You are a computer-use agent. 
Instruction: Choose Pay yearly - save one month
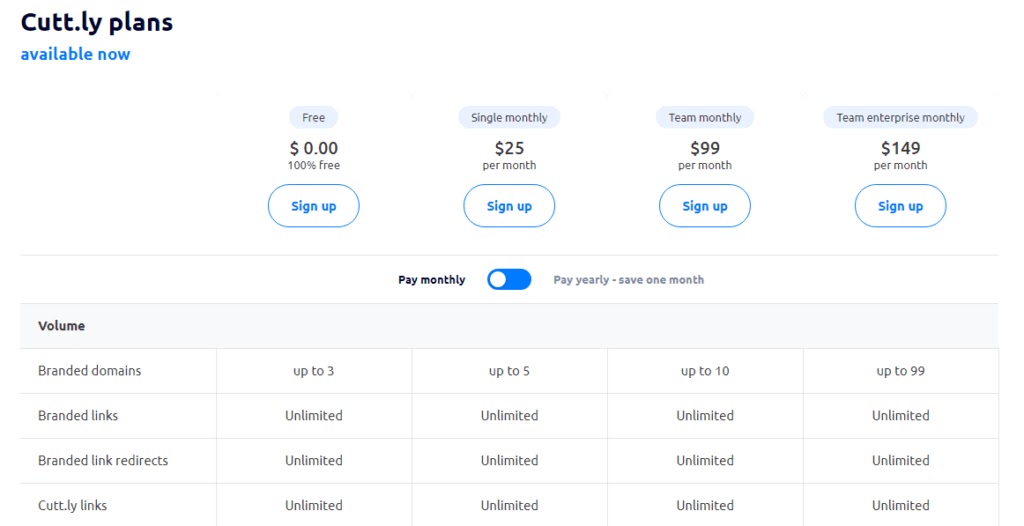[628, 280]
